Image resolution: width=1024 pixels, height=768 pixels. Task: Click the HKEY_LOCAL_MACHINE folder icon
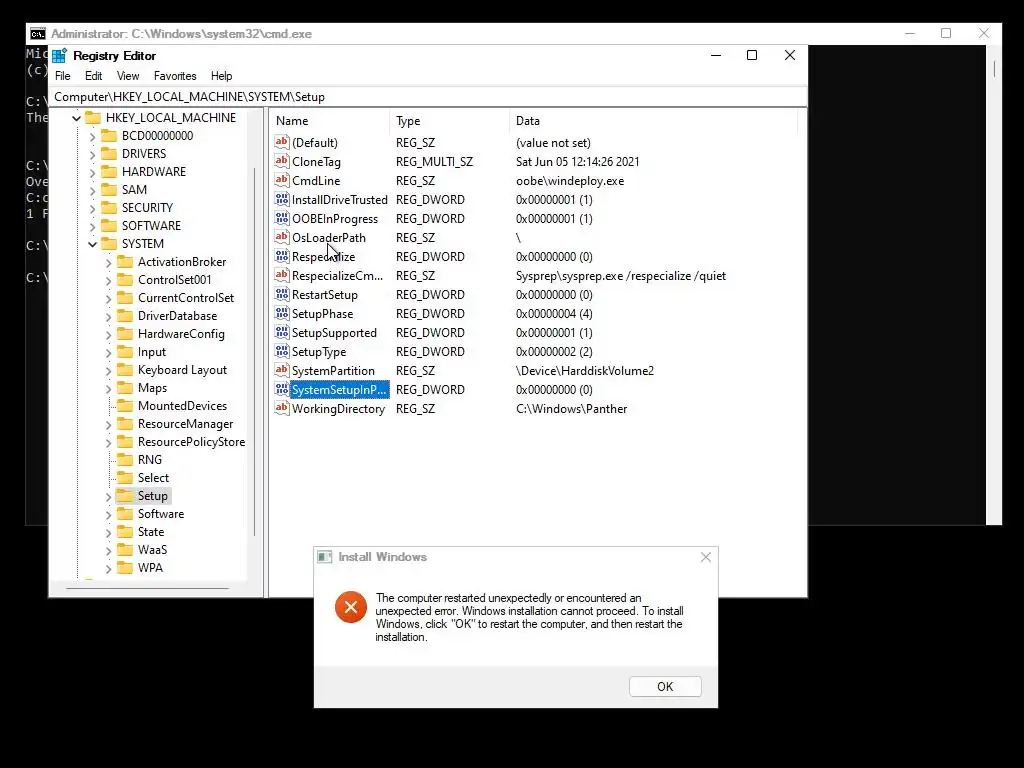click(x=93, y=118)
